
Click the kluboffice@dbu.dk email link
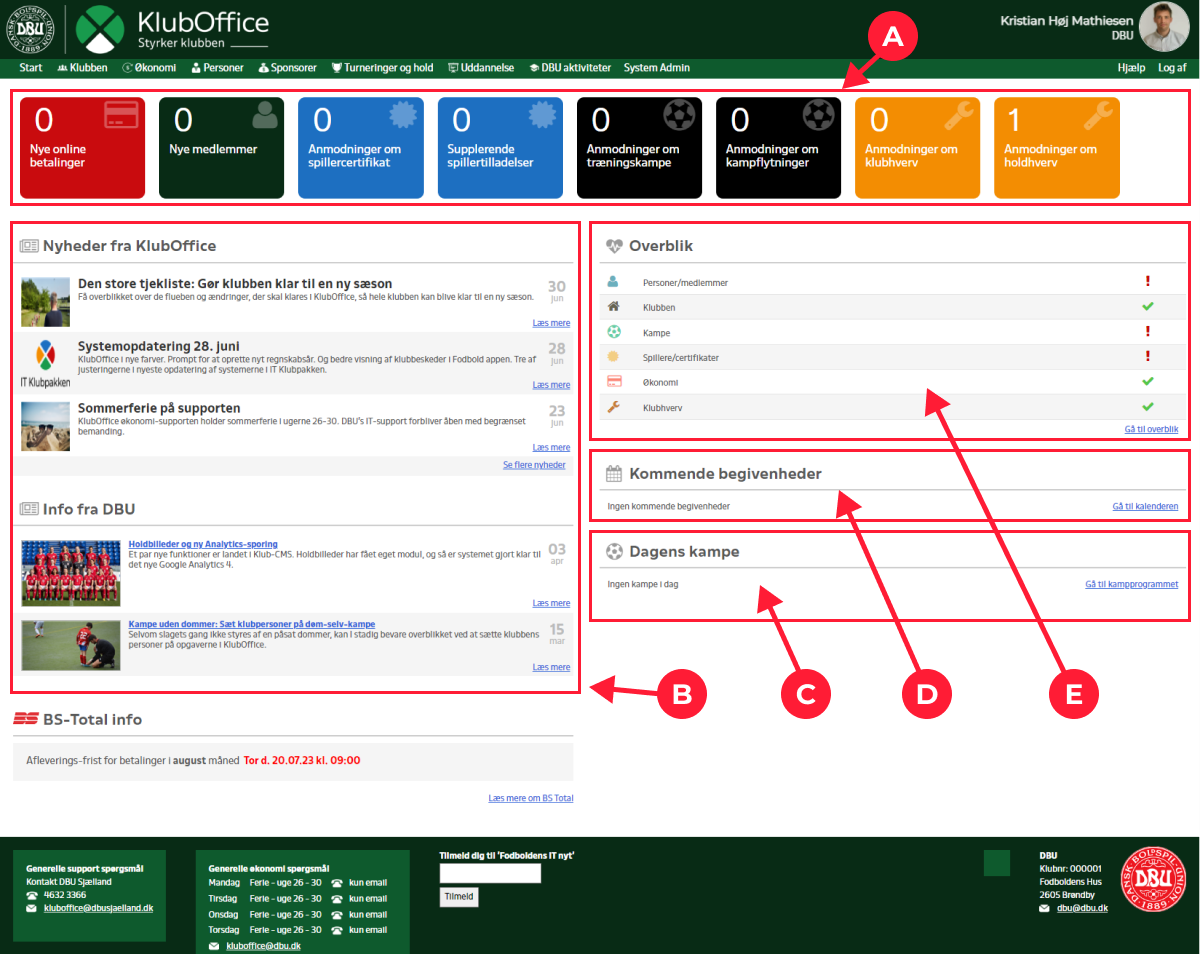(x=264, y=945)
